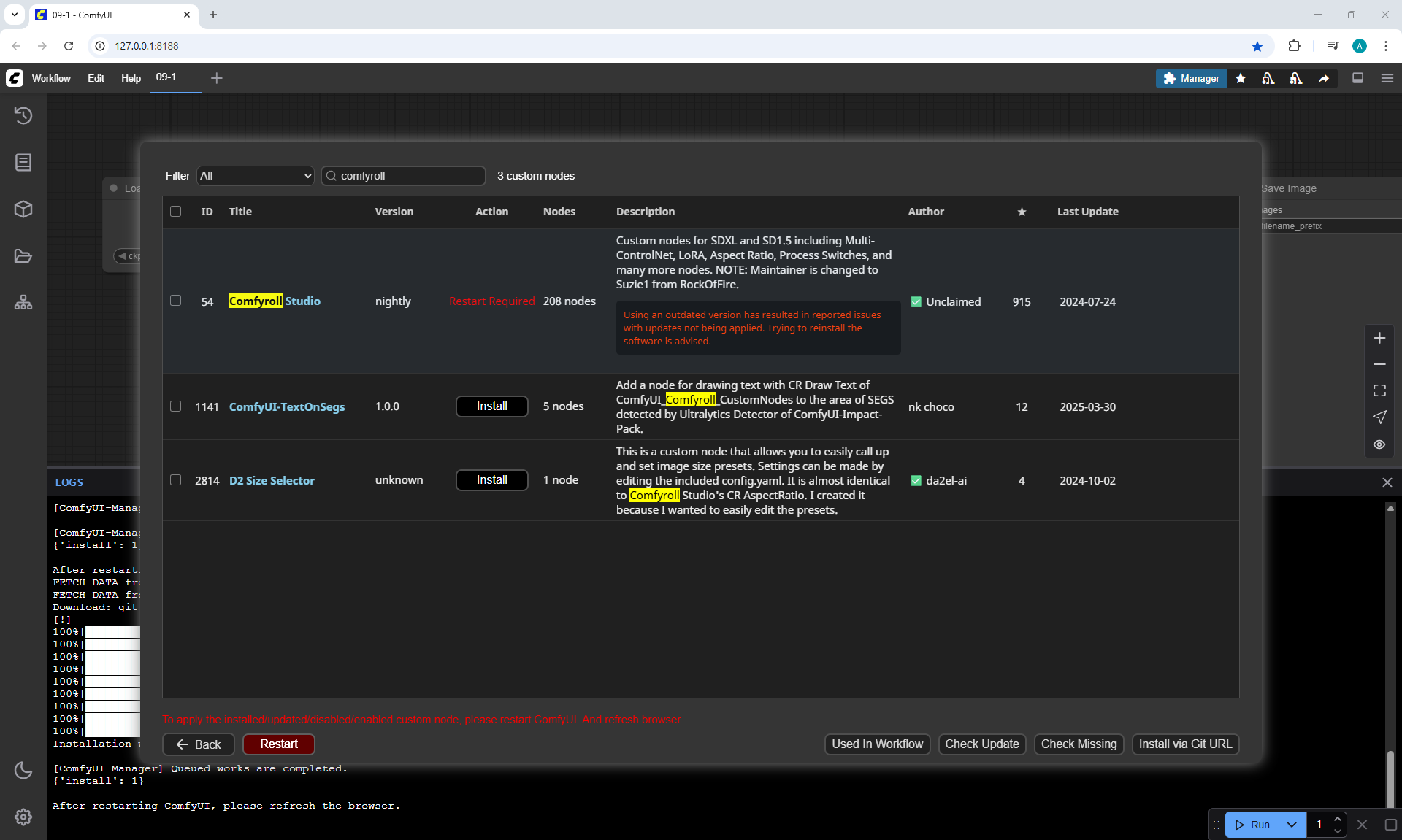Viewport: 1402px width, 840px height.
Task: Toggle link visibility eye icon
Action: point(1379,444)
